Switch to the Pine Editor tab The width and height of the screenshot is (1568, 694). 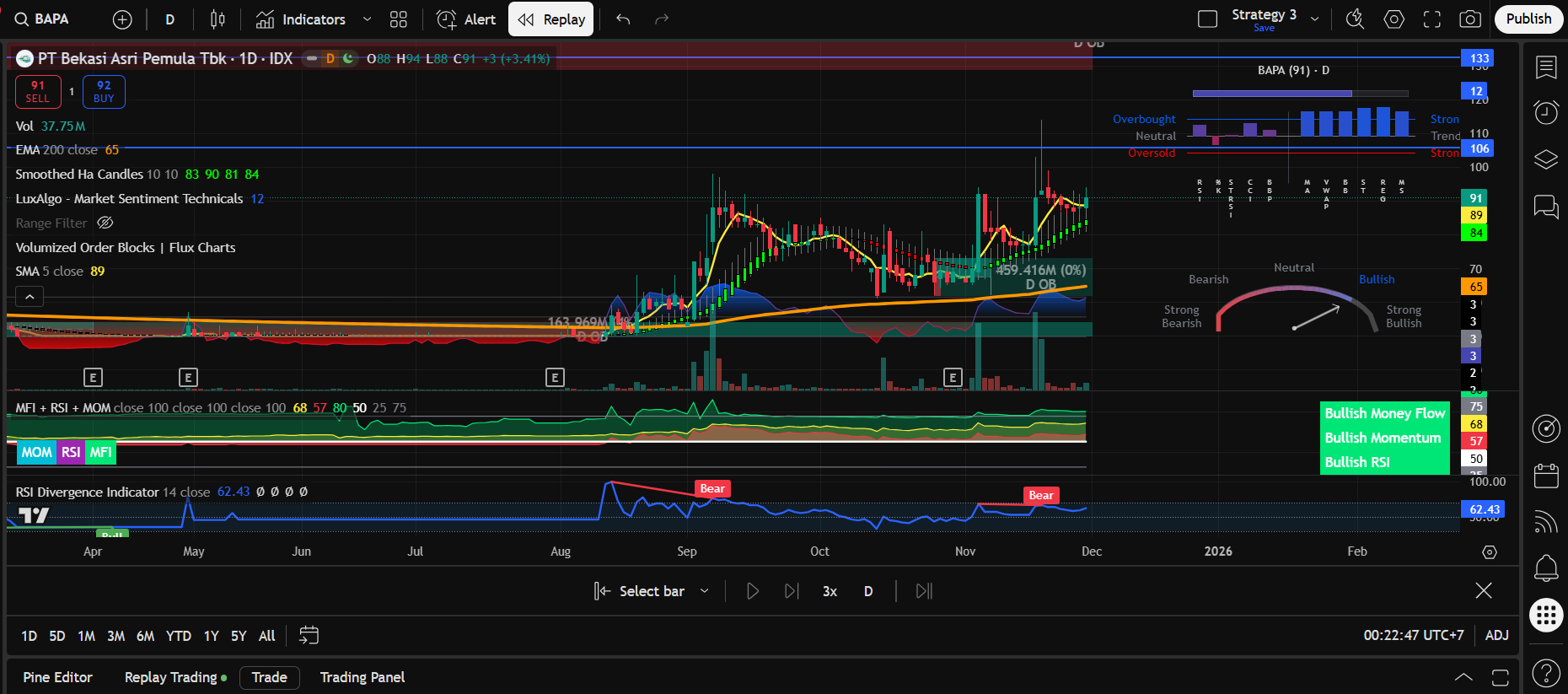[57, 677]
